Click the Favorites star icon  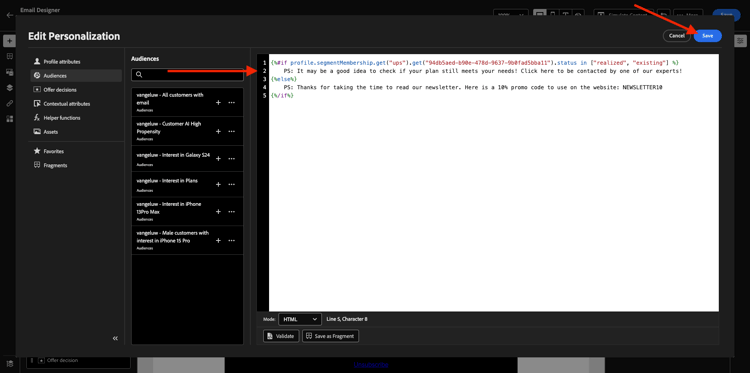pyautogui.click(x=37, y=151)
